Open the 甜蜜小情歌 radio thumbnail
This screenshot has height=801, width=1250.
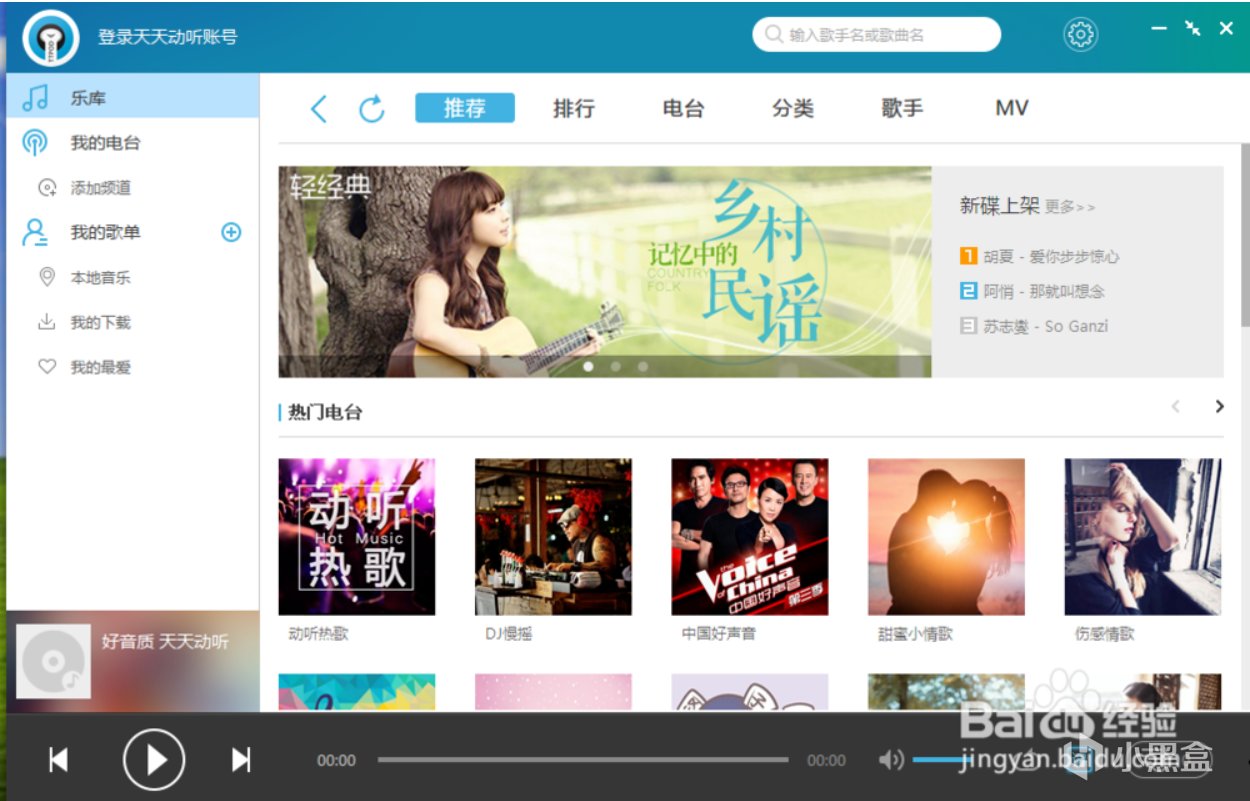(x=946, y=537)
